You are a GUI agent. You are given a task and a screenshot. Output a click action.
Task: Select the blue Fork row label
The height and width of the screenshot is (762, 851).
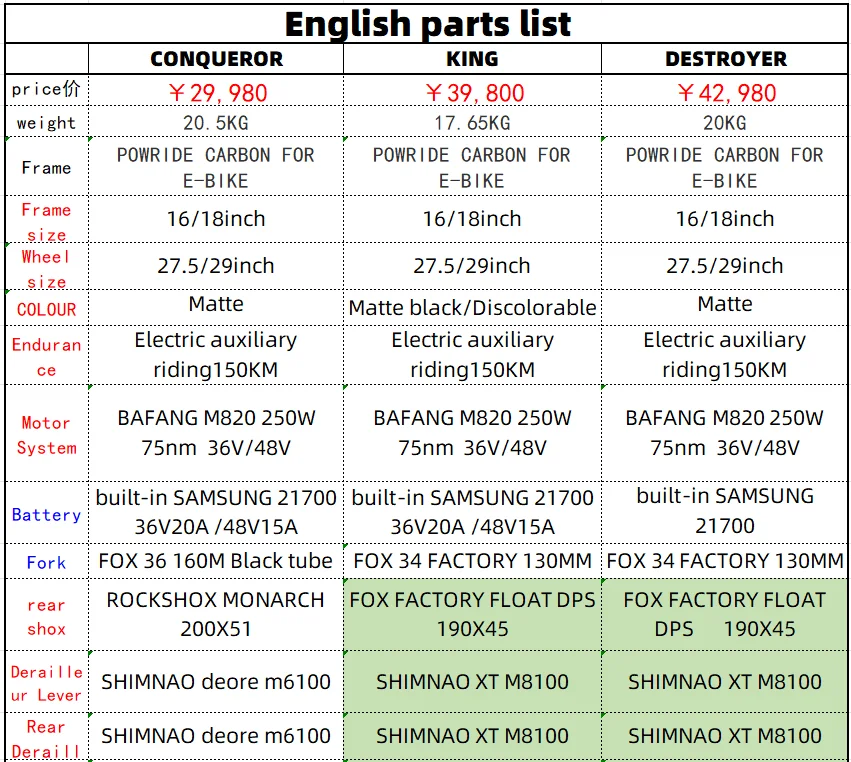tap(47, 562)
